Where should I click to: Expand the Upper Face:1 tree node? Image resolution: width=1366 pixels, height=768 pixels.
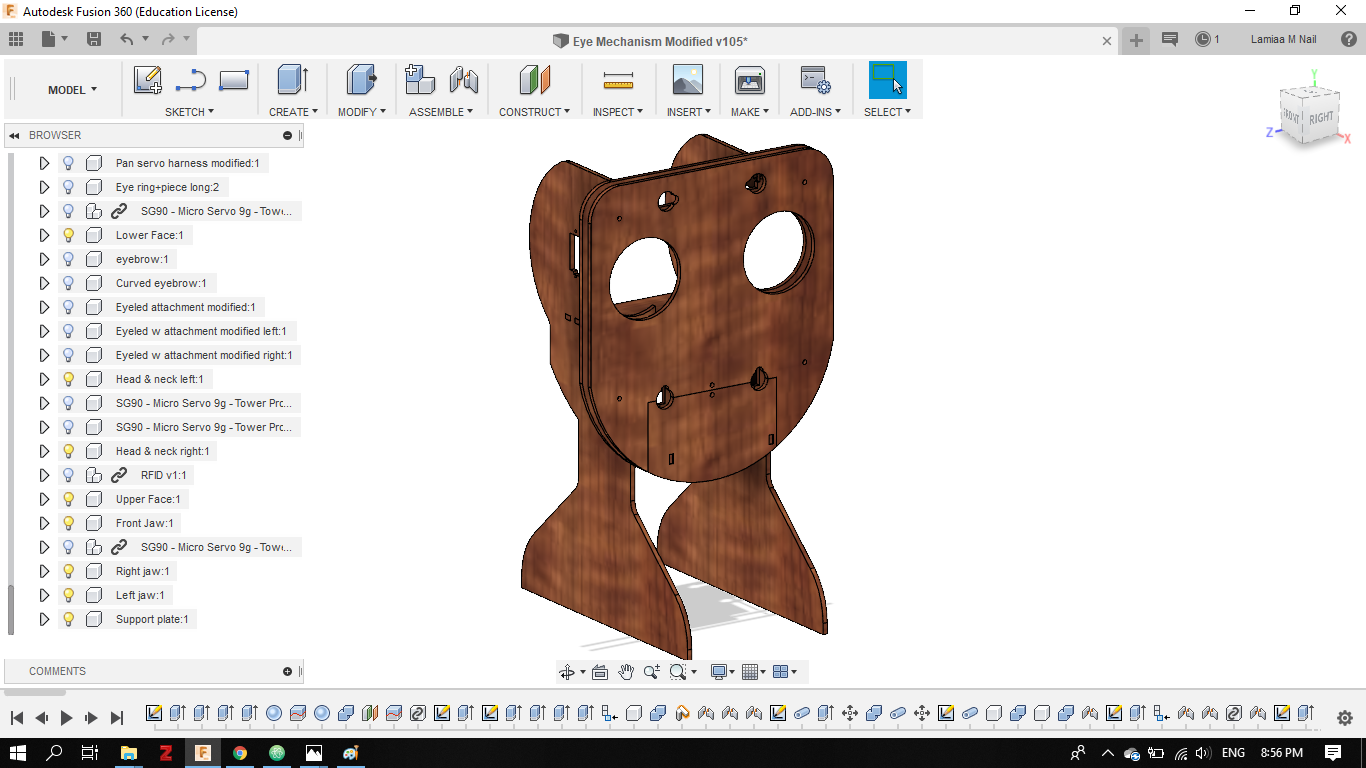[x=44, y=499]
